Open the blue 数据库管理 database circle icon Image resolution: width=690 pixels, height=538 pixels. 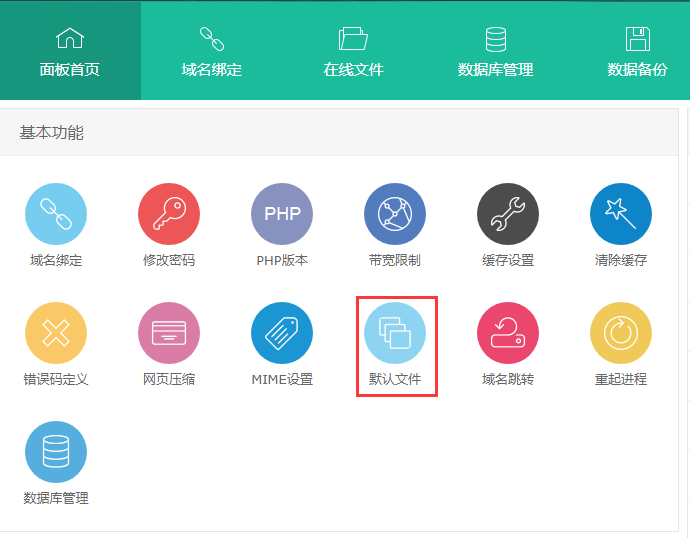pos(56,452)
